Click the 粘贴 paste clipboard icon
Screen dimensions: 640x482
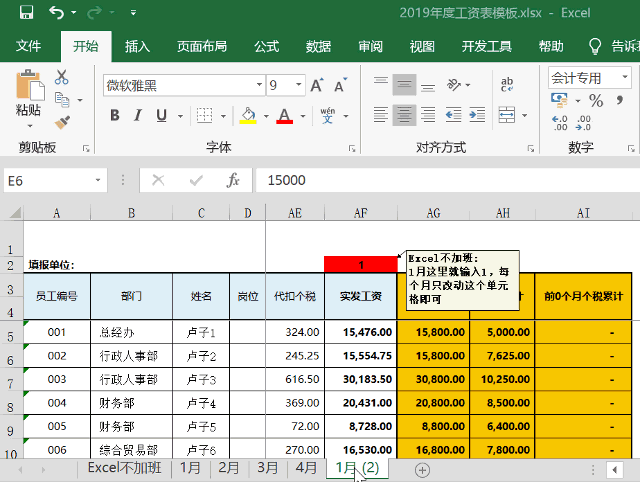[x=29, y=86]
